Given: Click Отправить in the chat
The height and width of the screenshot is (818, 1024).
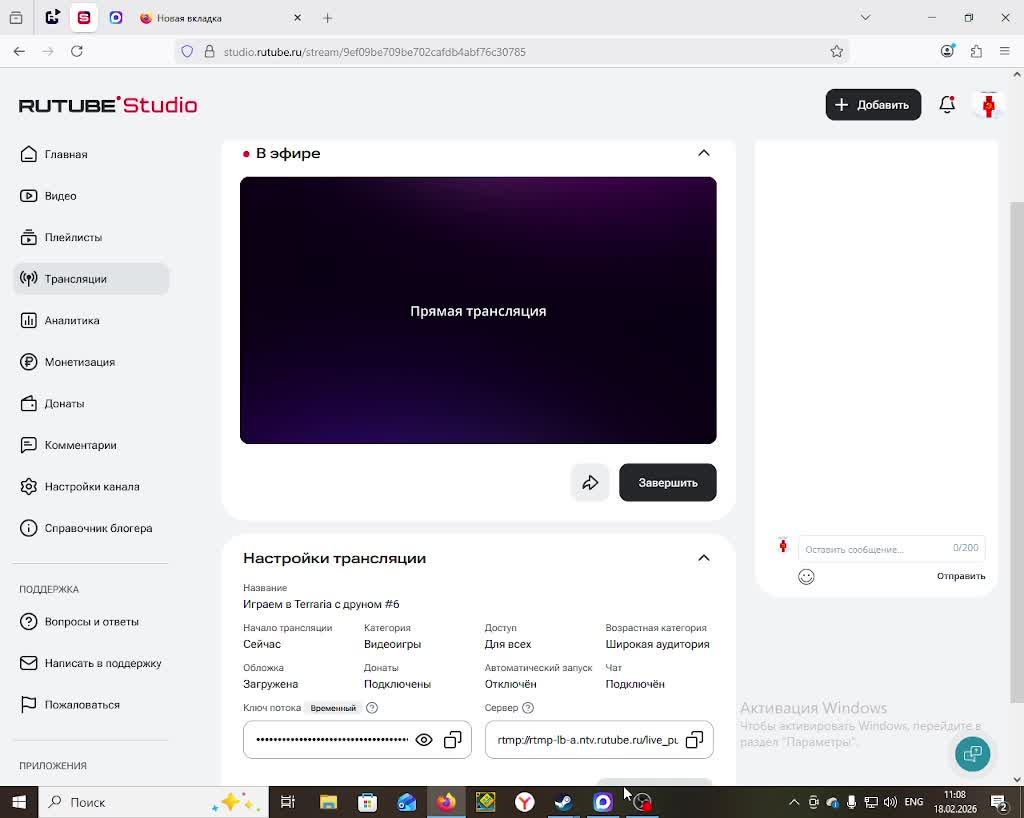Looking at the screenshot, I should [x=961, y=576].
